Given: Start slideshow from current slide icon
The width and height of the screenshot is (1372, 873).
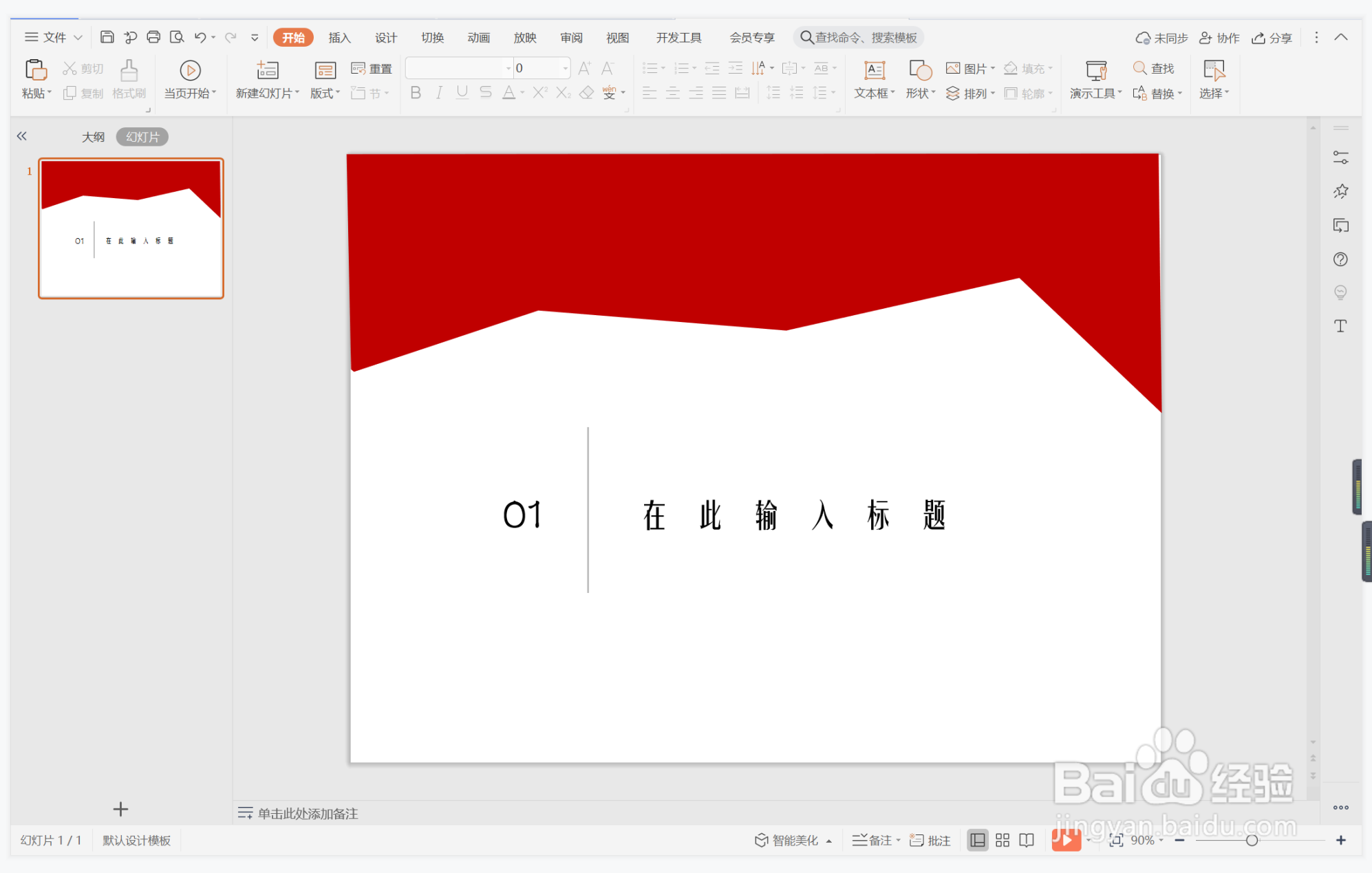Looking at the screenshot, I should [x=190, y=70].
